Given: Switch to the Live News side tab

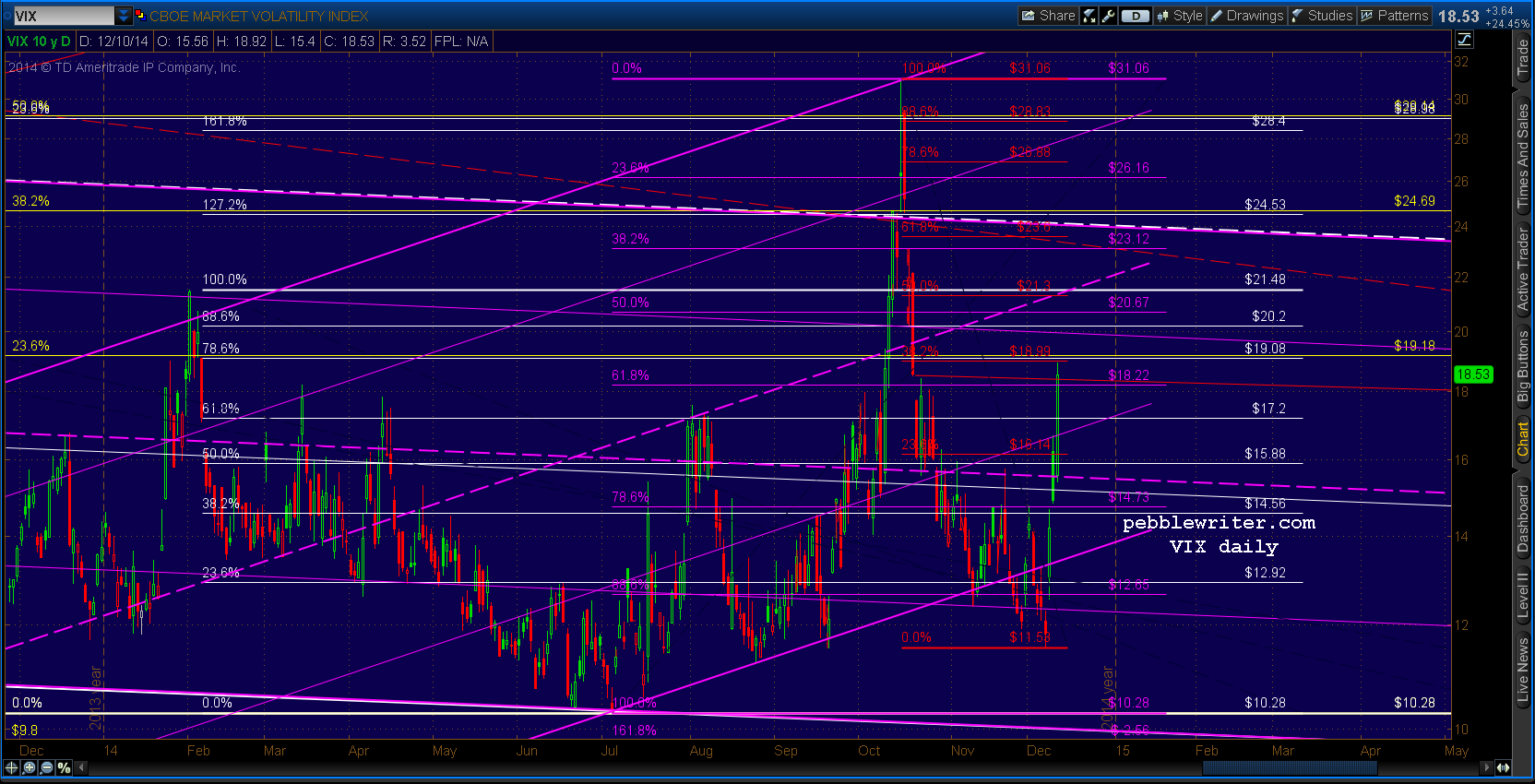Looking at the screenshot, I should (x=1522, y=670).
